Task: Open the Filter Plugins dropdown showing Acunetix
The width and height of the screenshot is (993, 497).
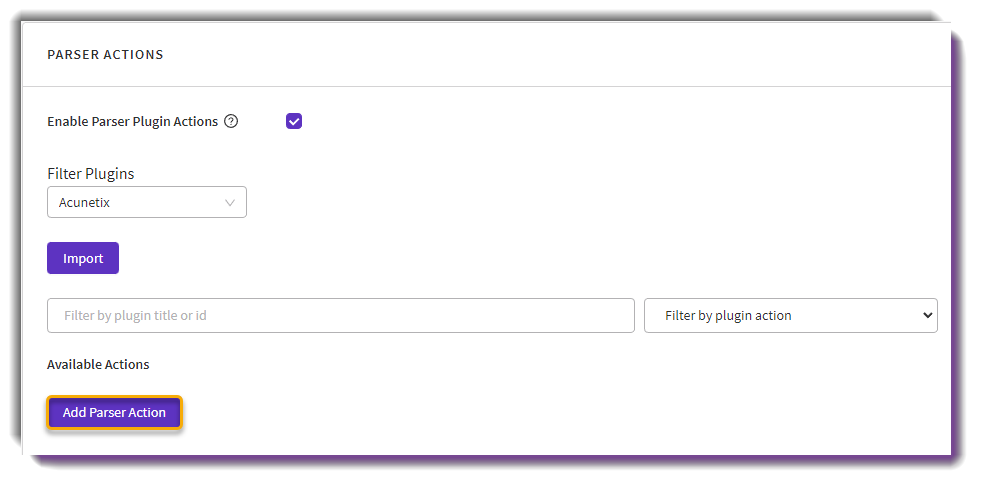Action: point(147,202)
